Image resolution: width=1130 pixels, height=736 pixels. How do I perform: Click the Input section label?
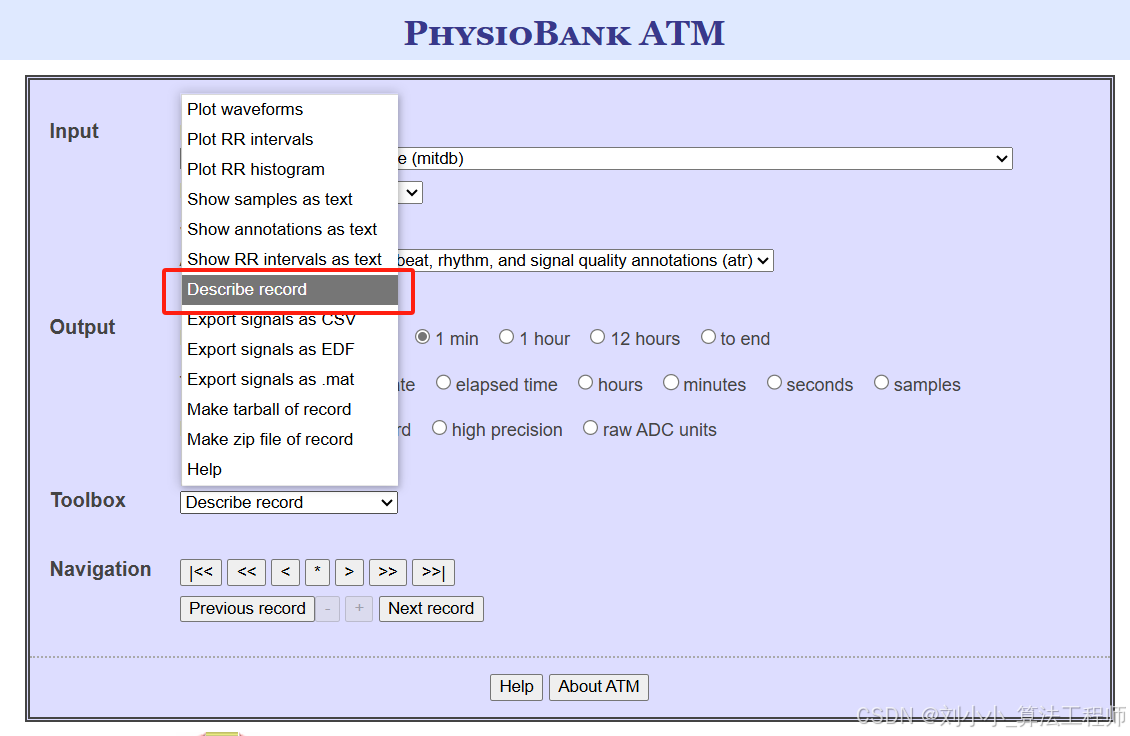coord(74,131)
